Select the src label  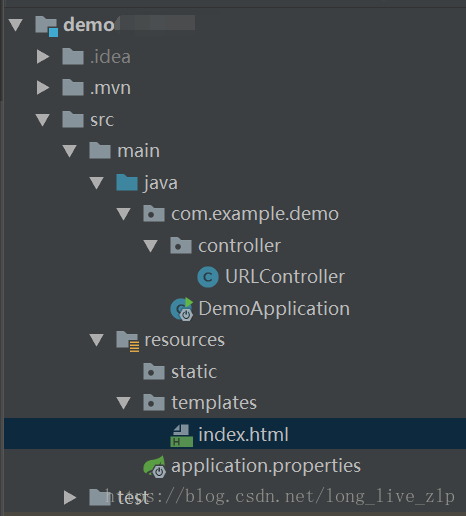click(x=102, y=120)
